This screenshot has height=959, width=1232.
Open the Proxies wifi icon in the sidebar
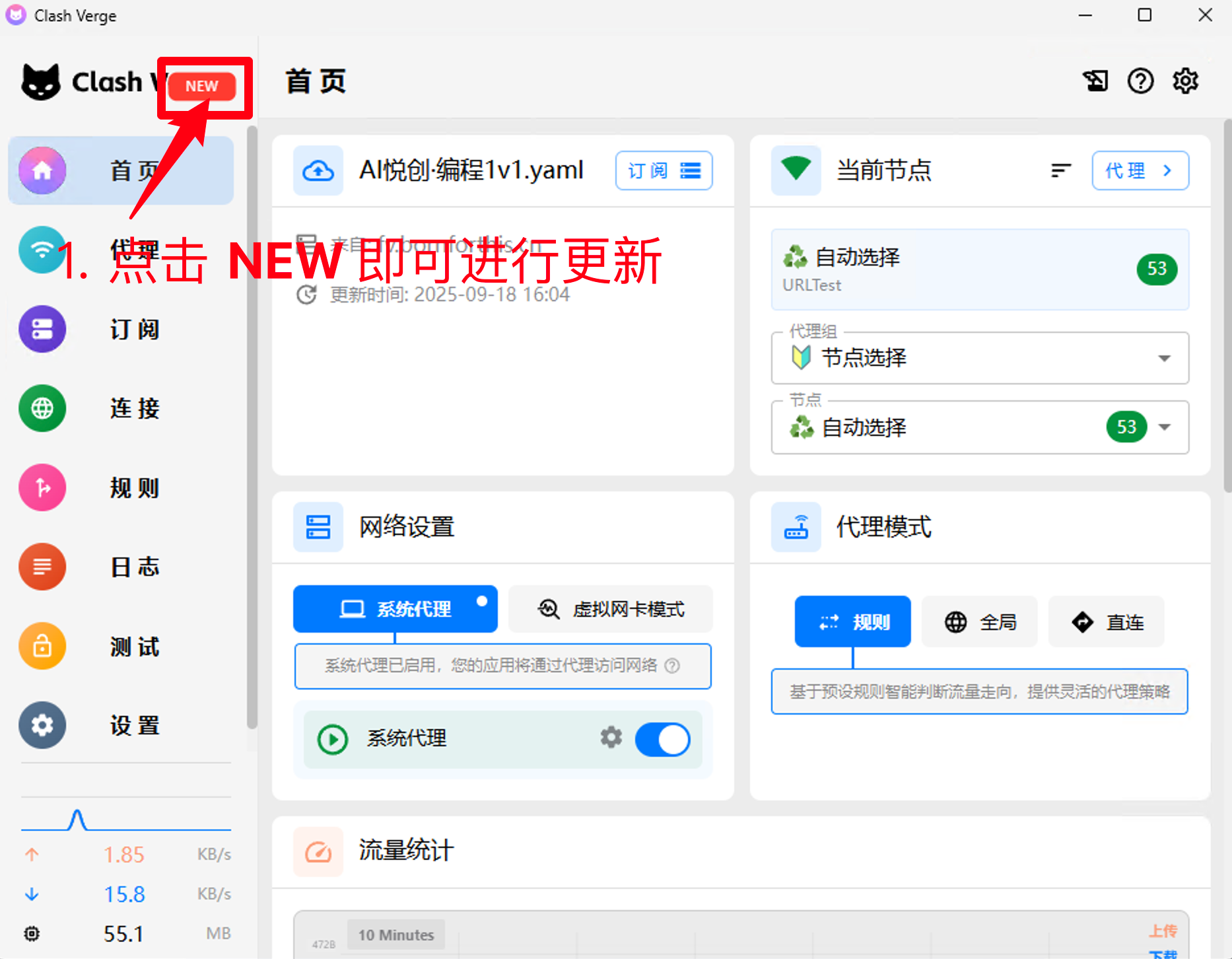pos(42,250)
